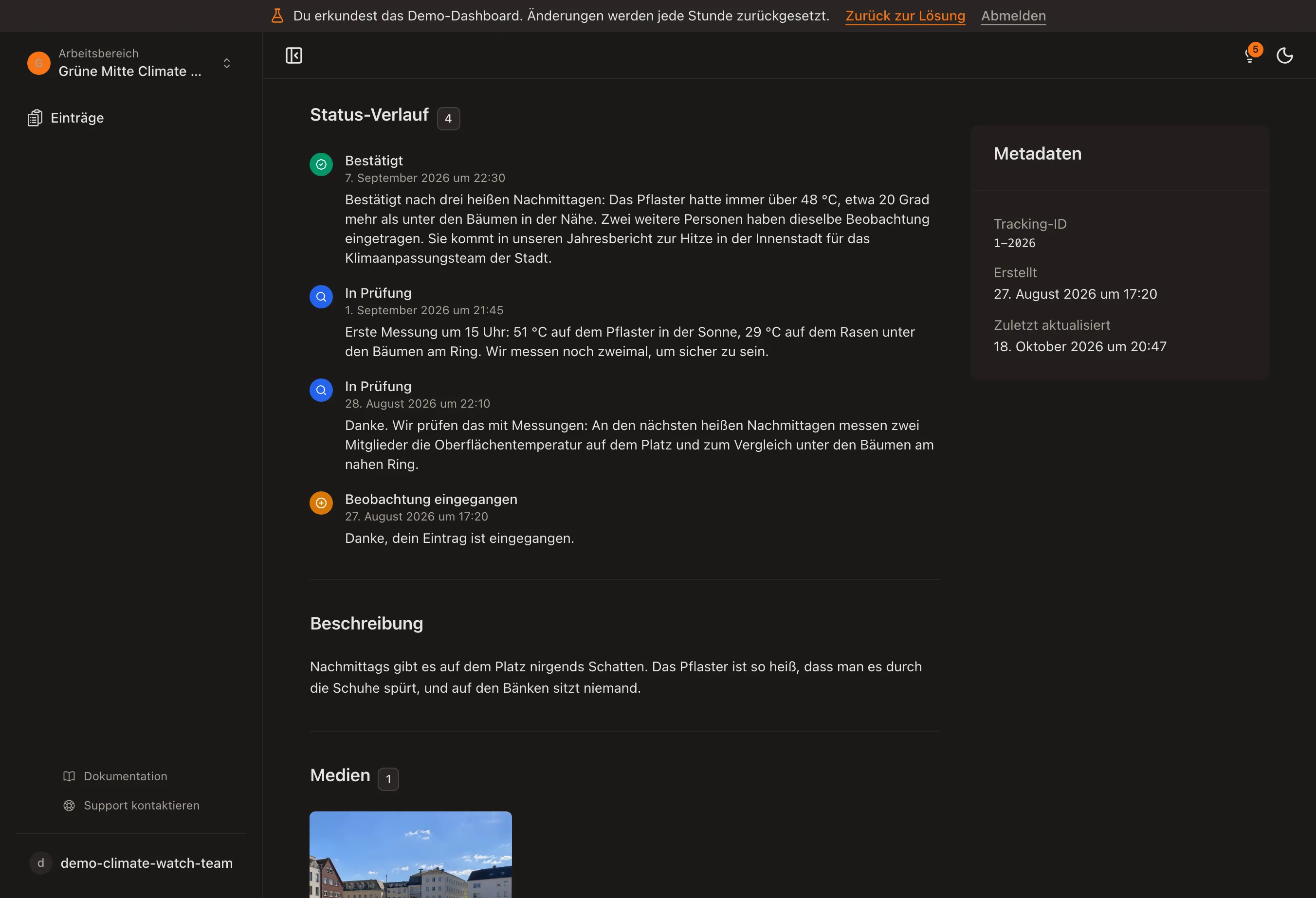The image size is (1316, 898).
Task: Click the Einträge clipboard icon
Action: [35, 118]
